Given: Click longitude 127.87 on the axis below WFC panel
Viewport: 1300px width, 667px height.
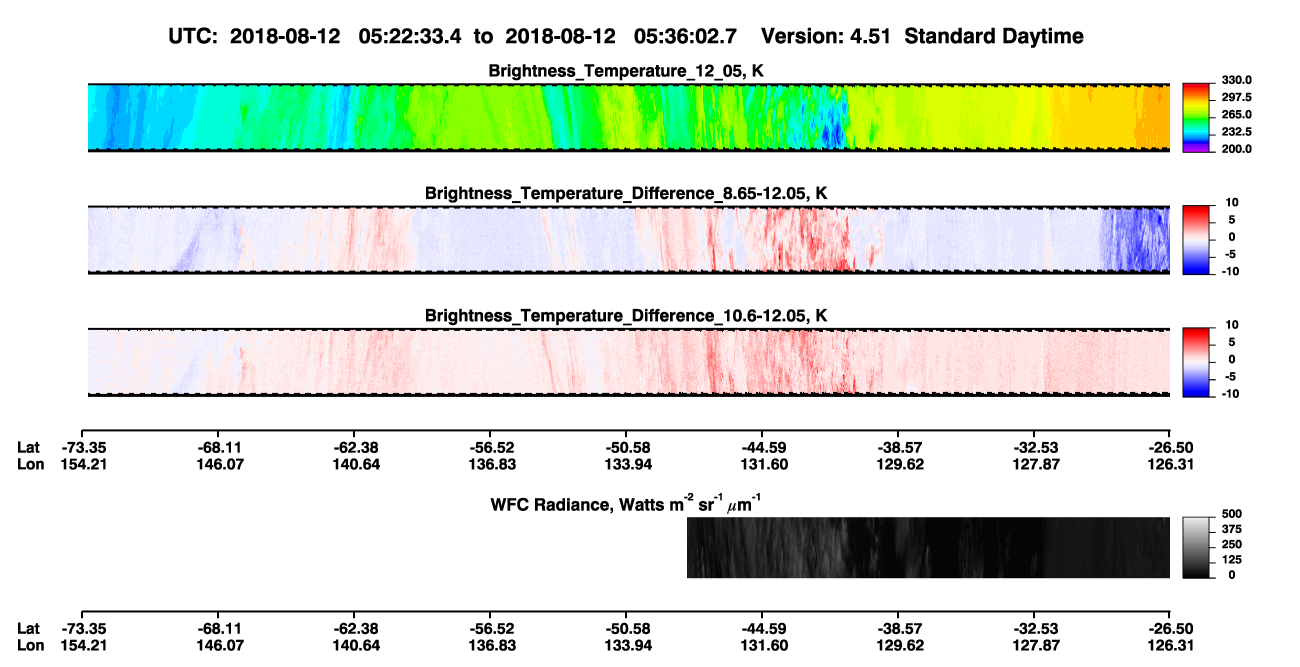Looking at the screenshot, I should [1034, 645].
